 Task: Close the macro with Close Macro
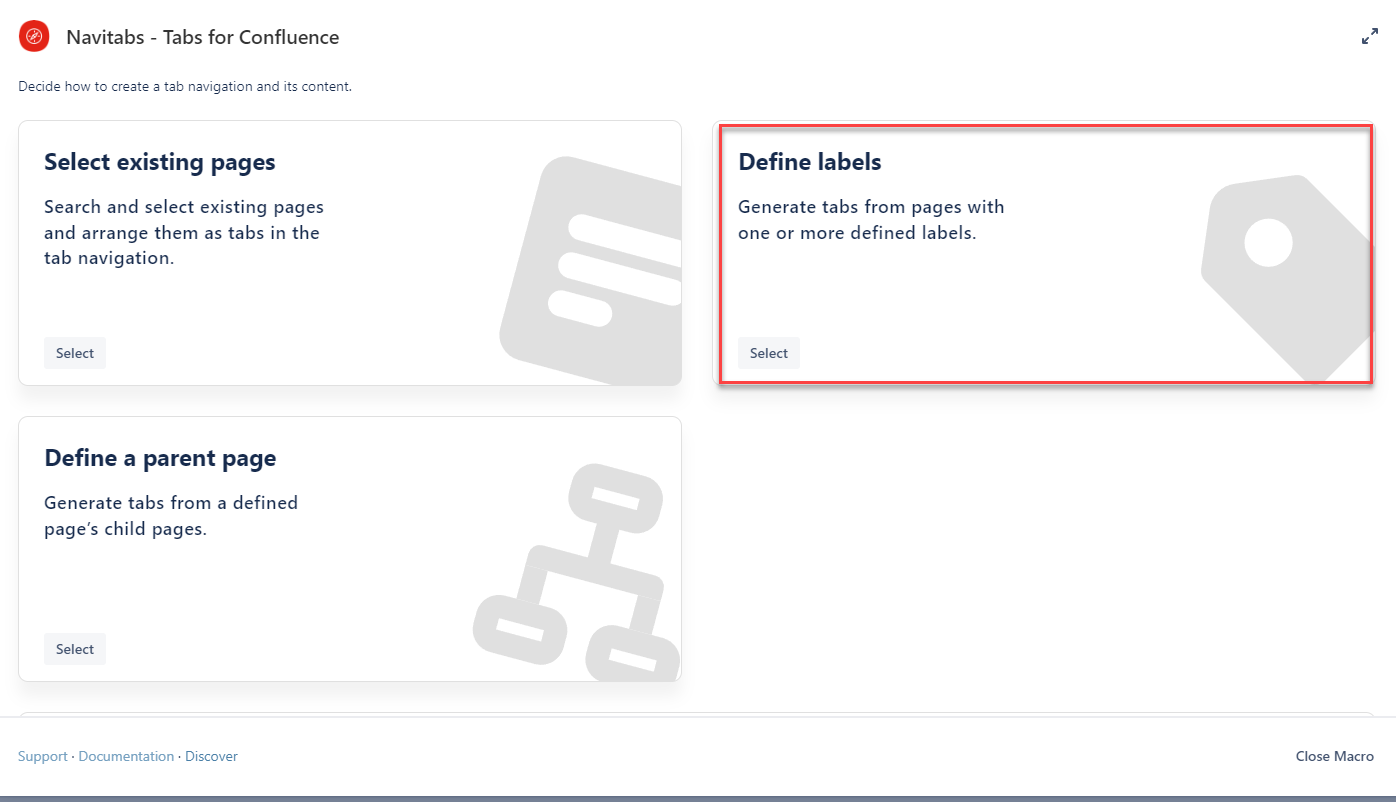click(1334, 756)
